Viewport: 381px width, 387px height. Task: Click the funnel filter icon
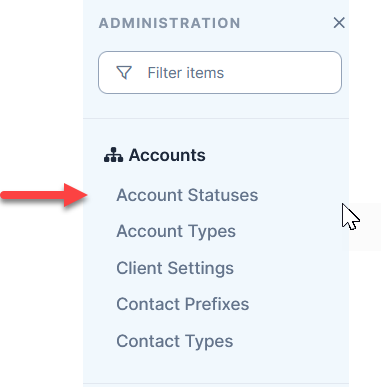(x=124, y=72)
